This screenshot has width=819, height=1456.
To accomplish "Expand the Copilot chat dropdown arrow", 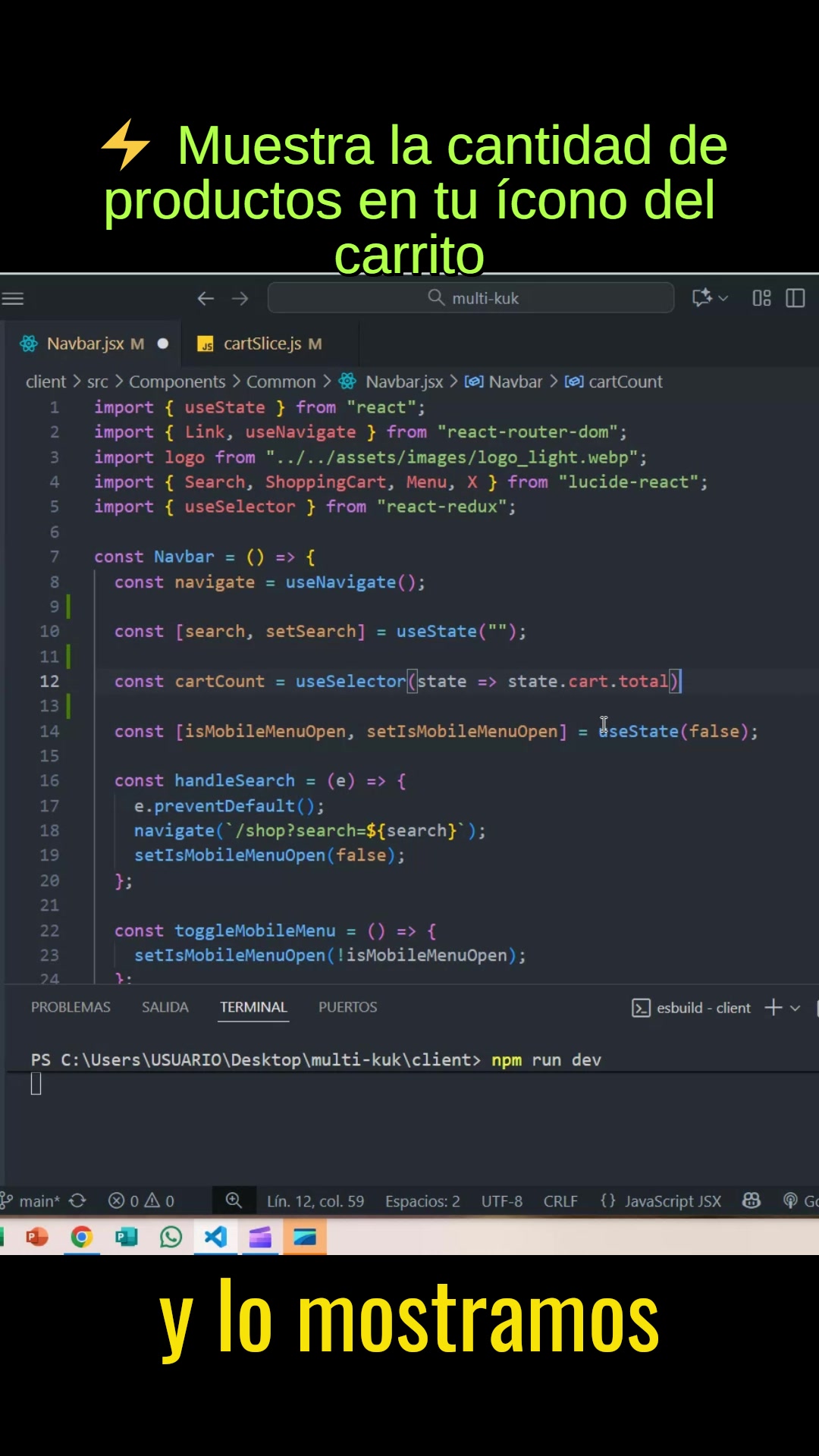I will pyautogui.click(x=723, y=298).
